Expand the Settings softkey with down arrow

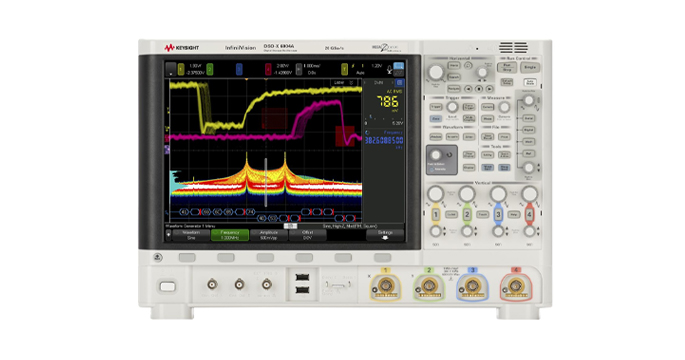tap(385, 235)
